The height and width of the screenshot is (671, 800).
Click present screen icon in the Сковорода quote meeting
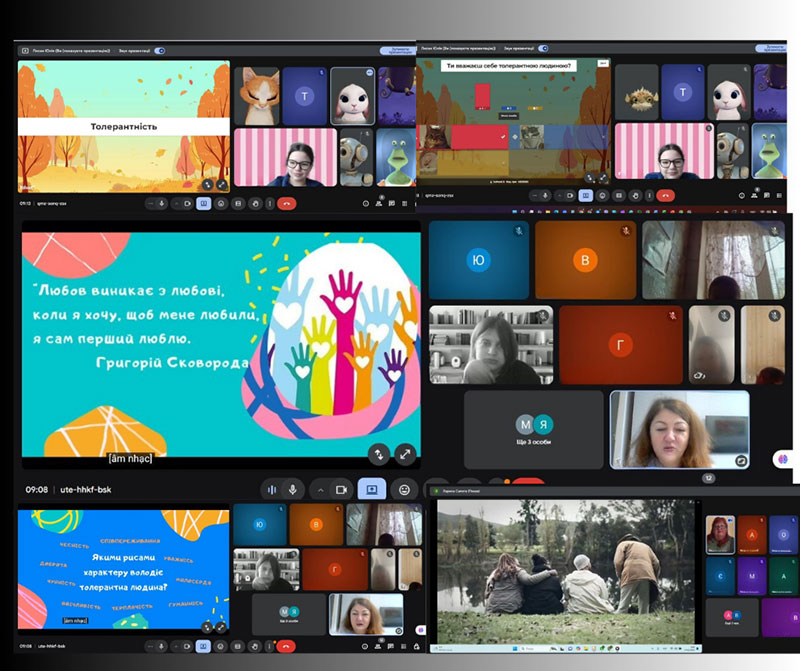click(x=371, y=490)
